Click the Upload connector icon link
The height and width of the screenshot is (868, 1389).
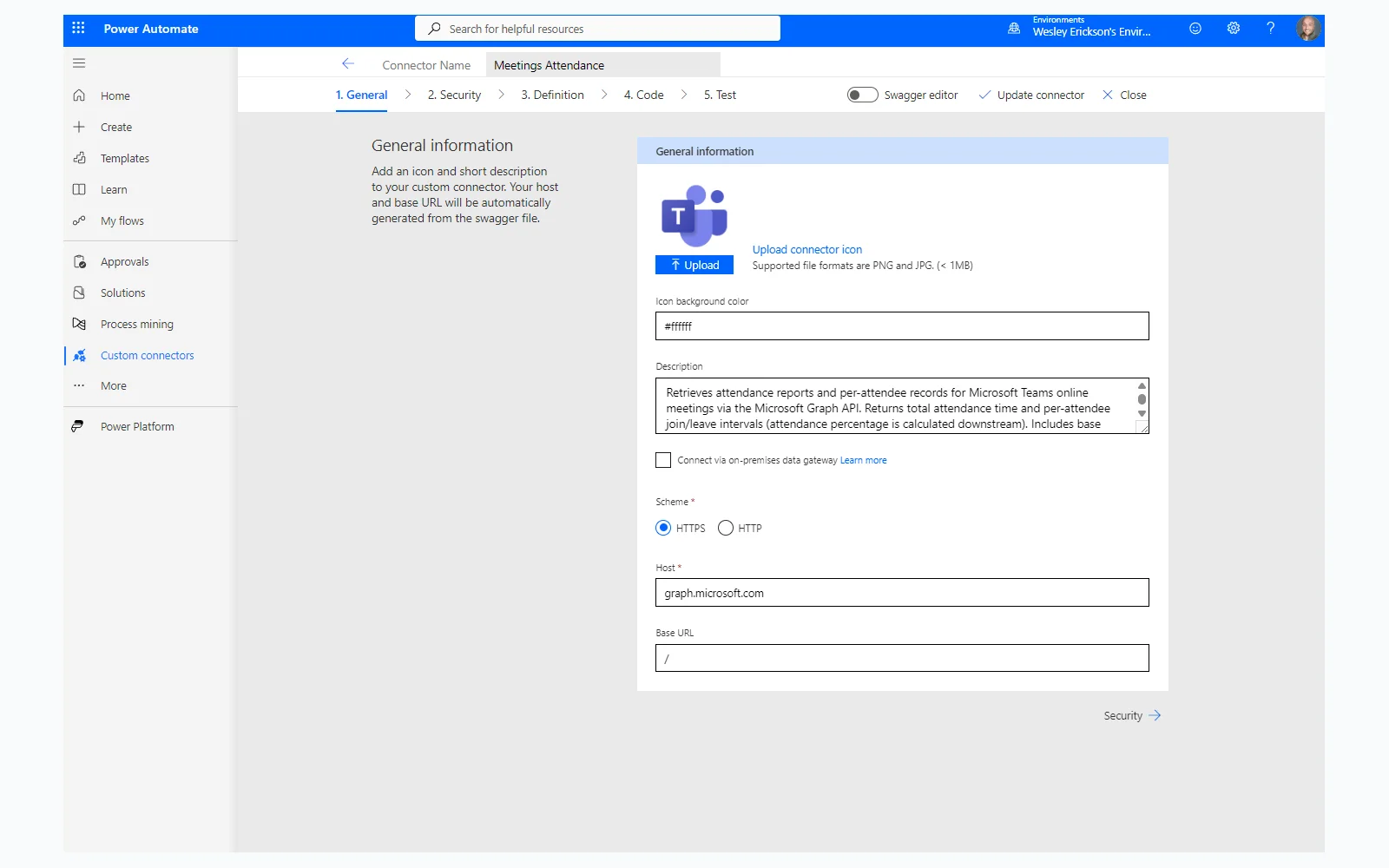(x=807, y=249)
